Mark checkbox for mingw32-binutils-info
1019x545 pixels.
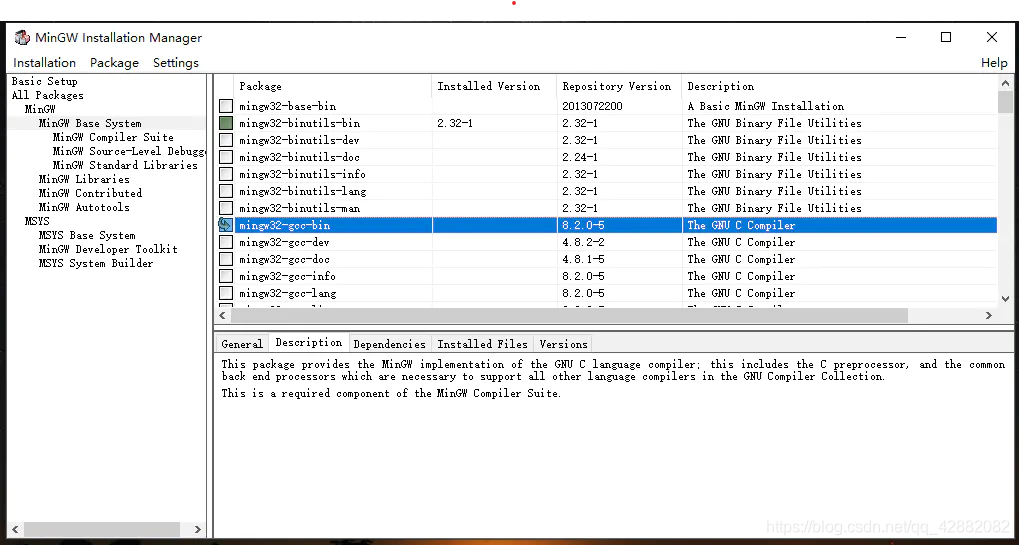[226, 174]
